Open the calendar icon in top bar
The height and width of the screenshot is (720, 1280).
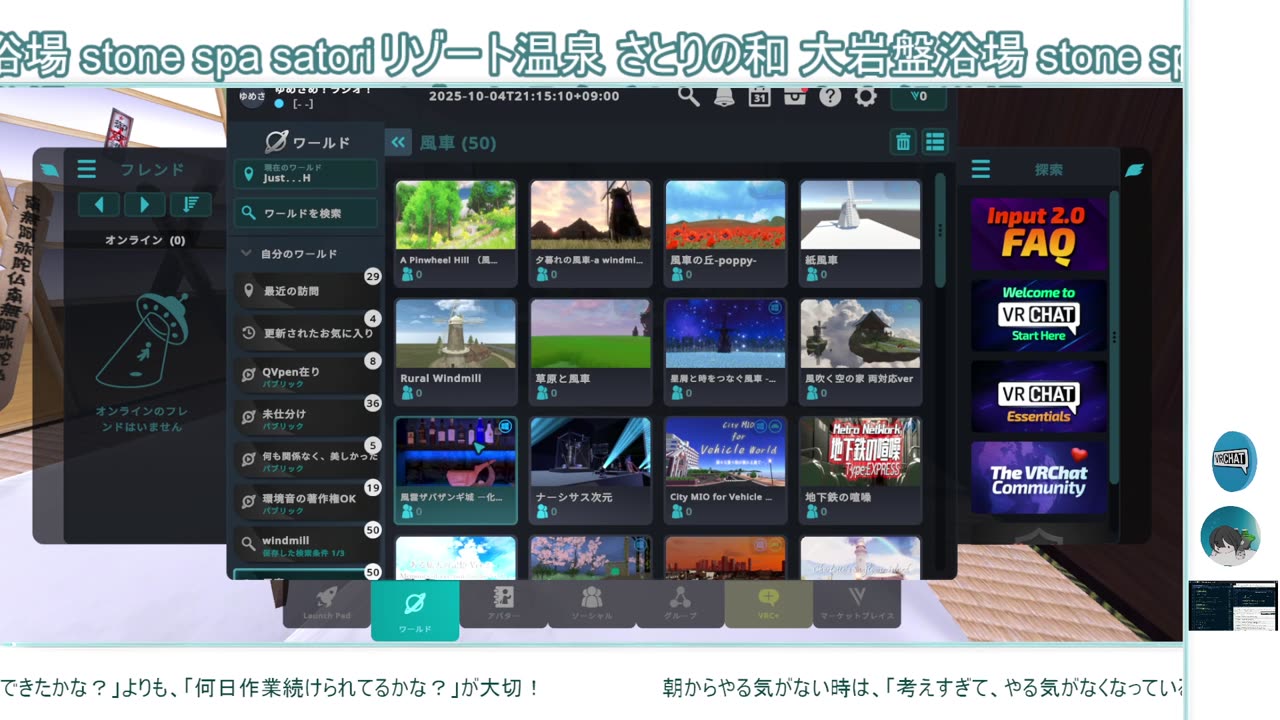[759, 96]
